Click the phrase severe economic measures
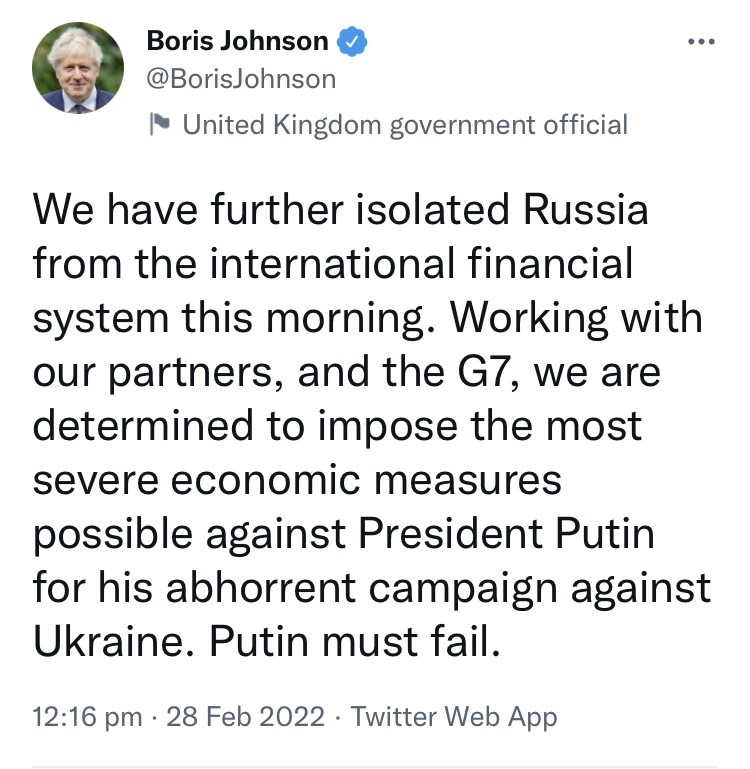The height and width of the screenshot is (769, 750). 297,480
